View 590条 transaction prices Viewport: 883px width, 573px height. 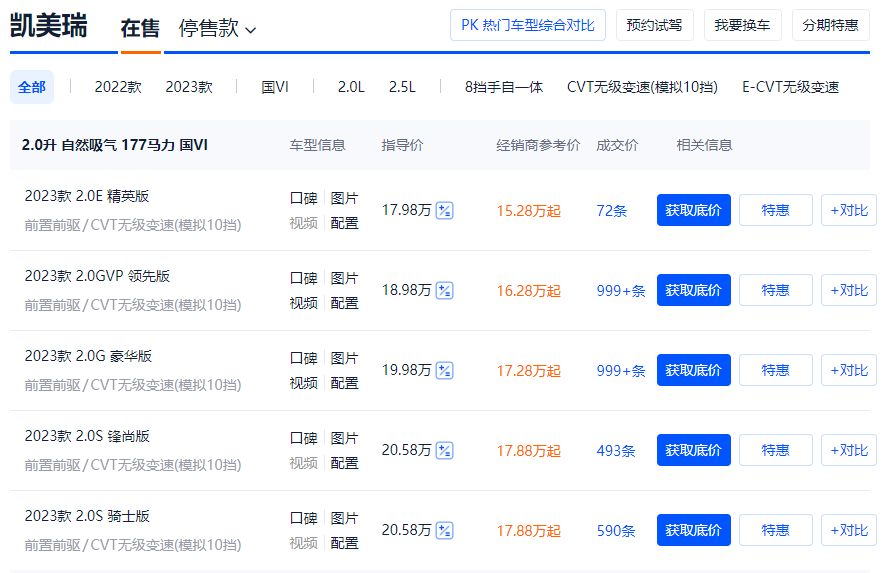click(x=616, y=530)
